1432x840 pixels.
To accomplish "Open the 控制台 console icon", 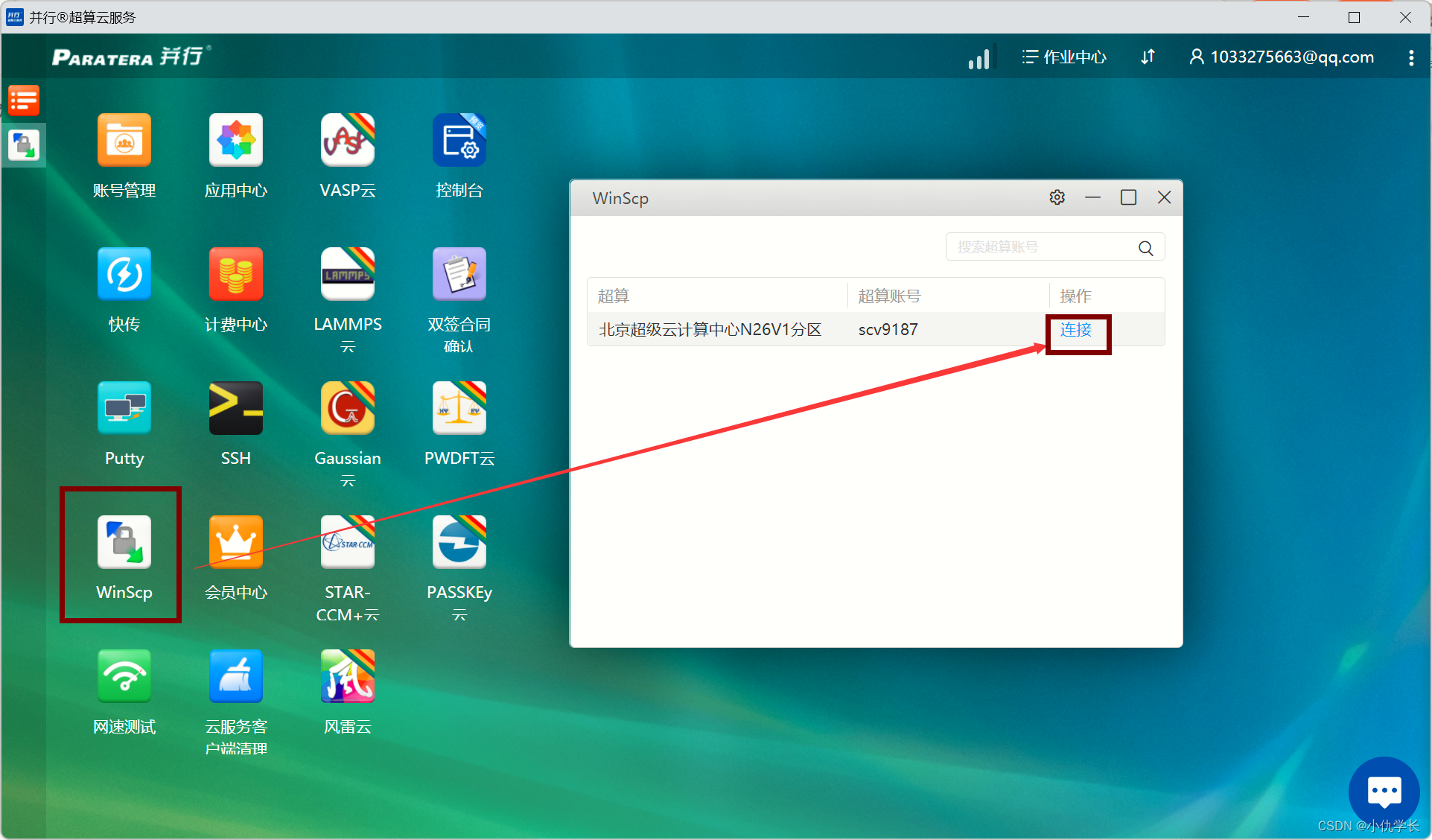I will point(459,141).
